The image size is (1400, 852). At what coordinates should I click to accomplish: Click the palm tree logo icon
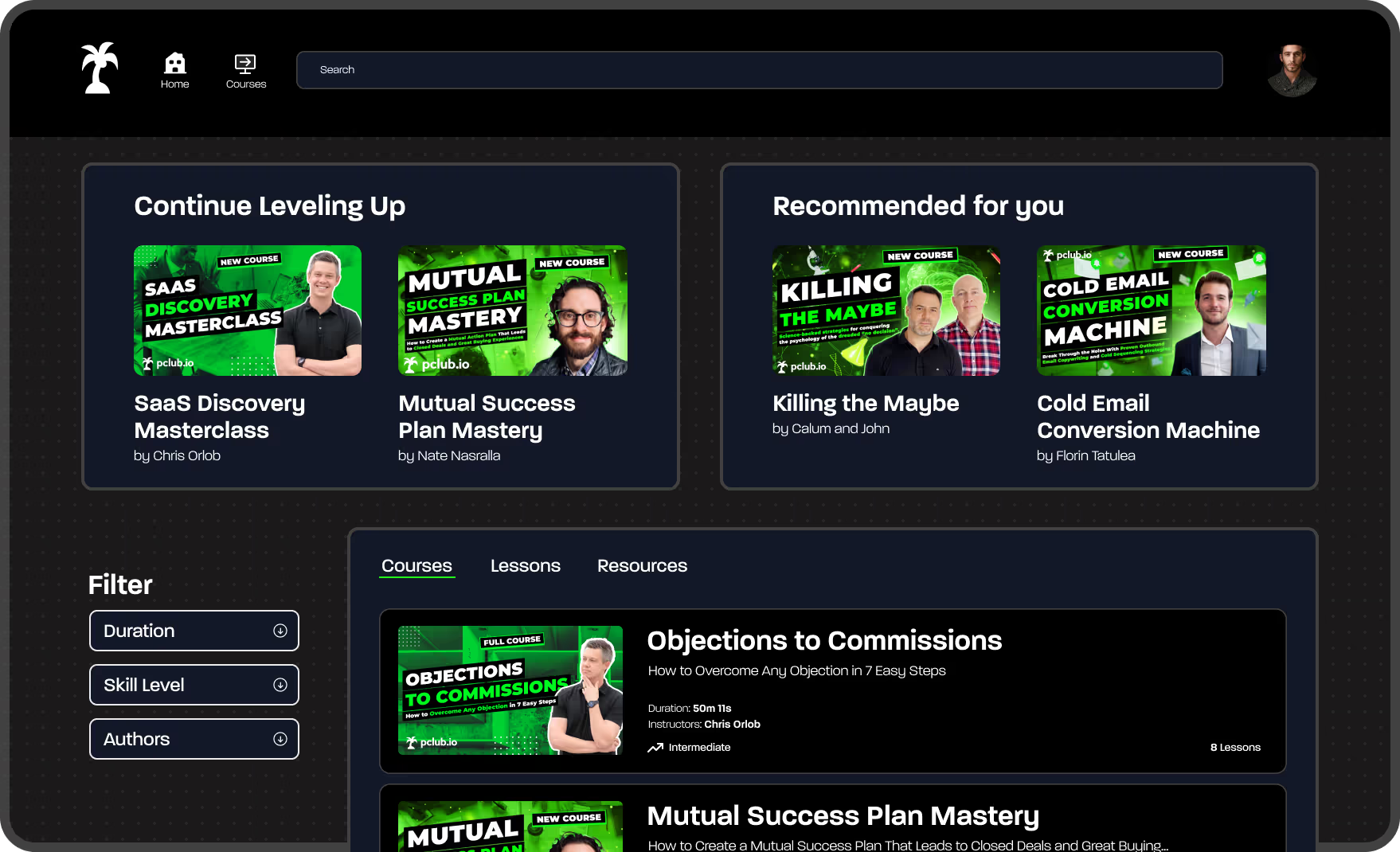pos(100,68)
